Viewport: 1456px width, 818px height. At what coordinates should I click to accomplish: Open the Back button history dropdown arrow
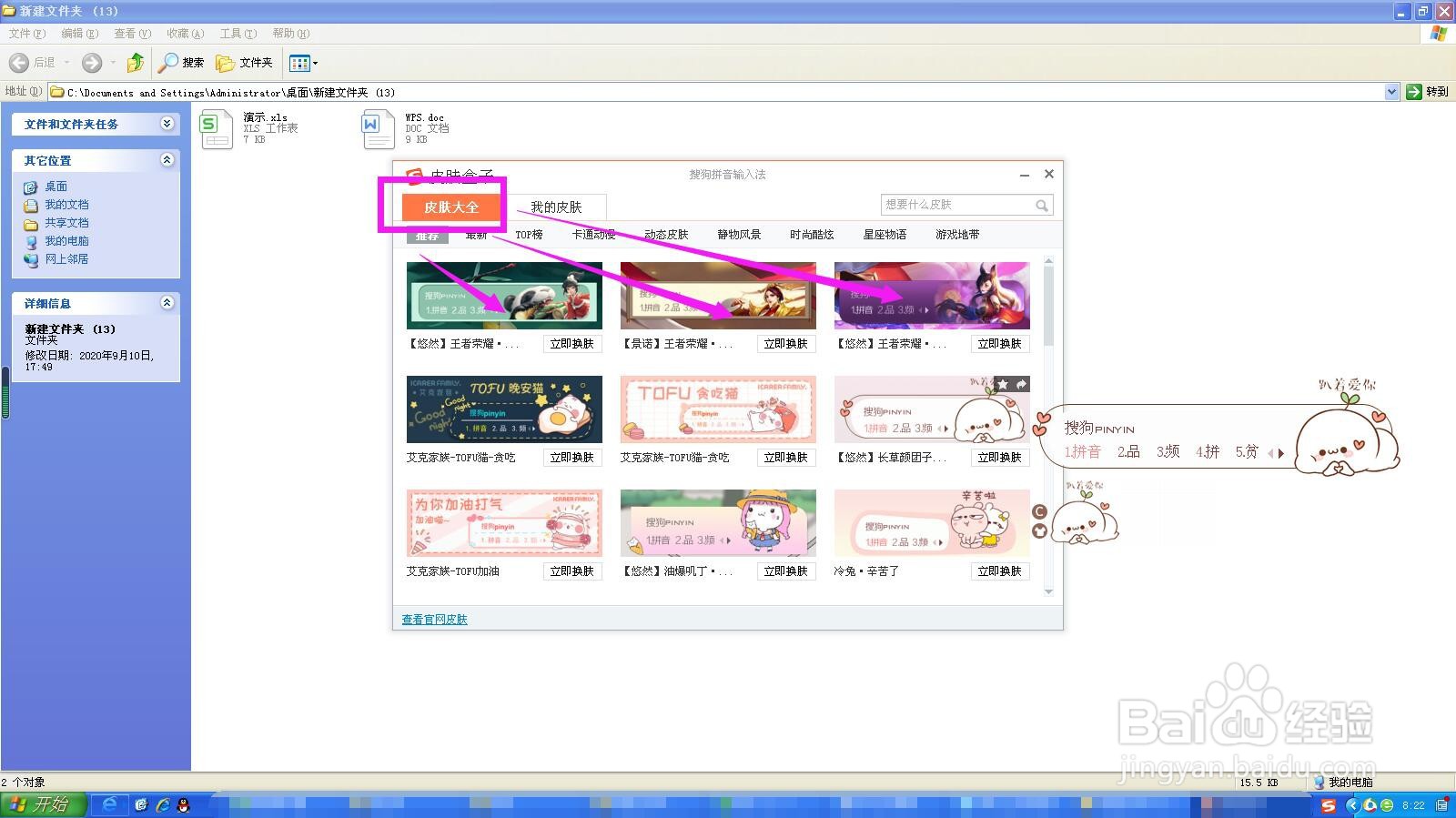tap(66, 63)
